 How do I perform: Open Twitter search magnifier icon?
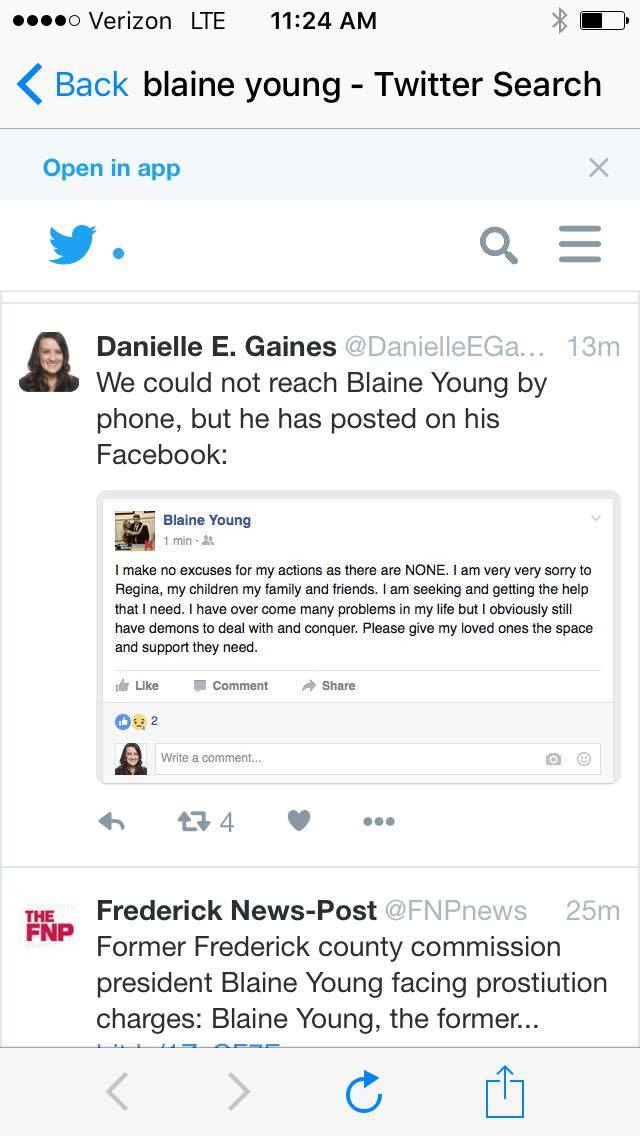pos(498,244)
